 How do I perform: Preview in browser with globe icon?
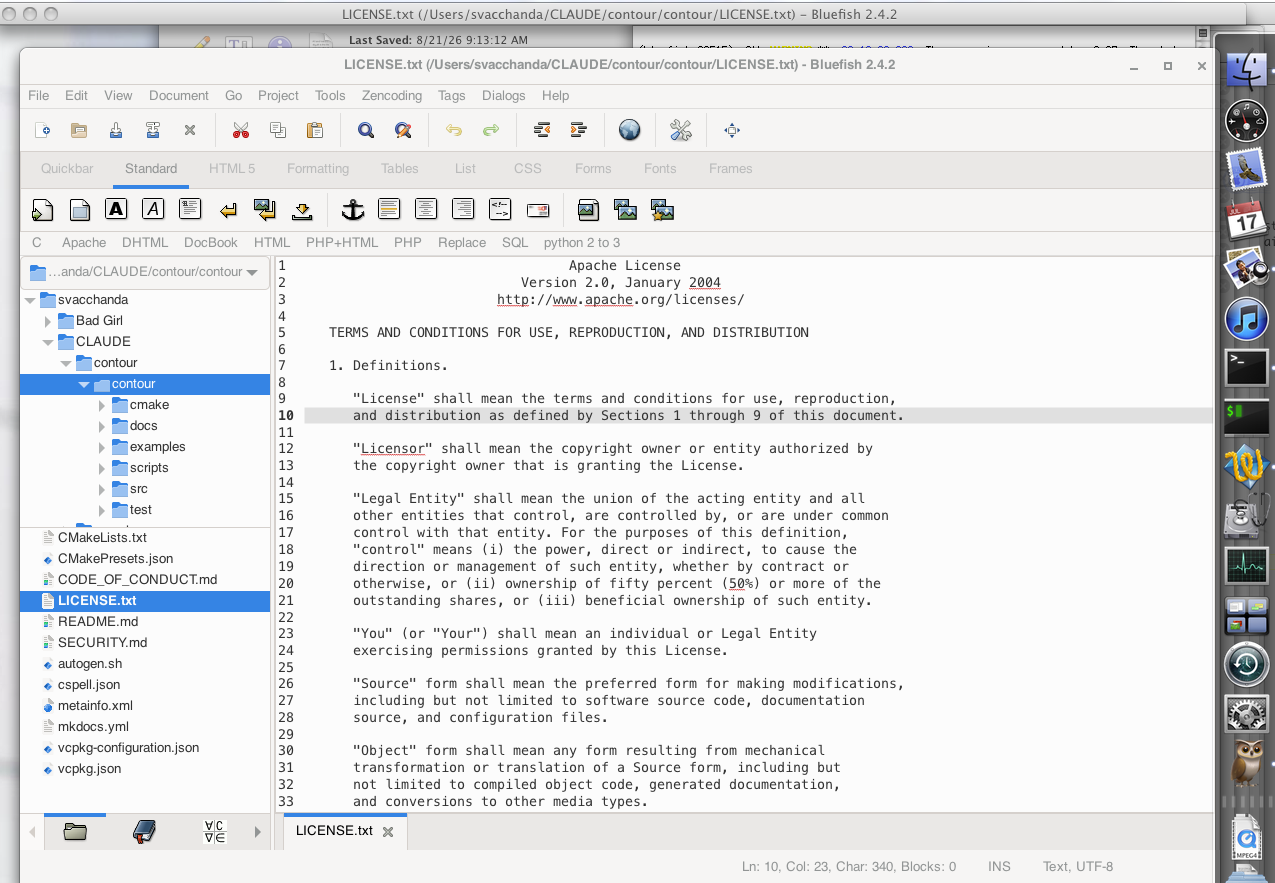coord(629,130)
